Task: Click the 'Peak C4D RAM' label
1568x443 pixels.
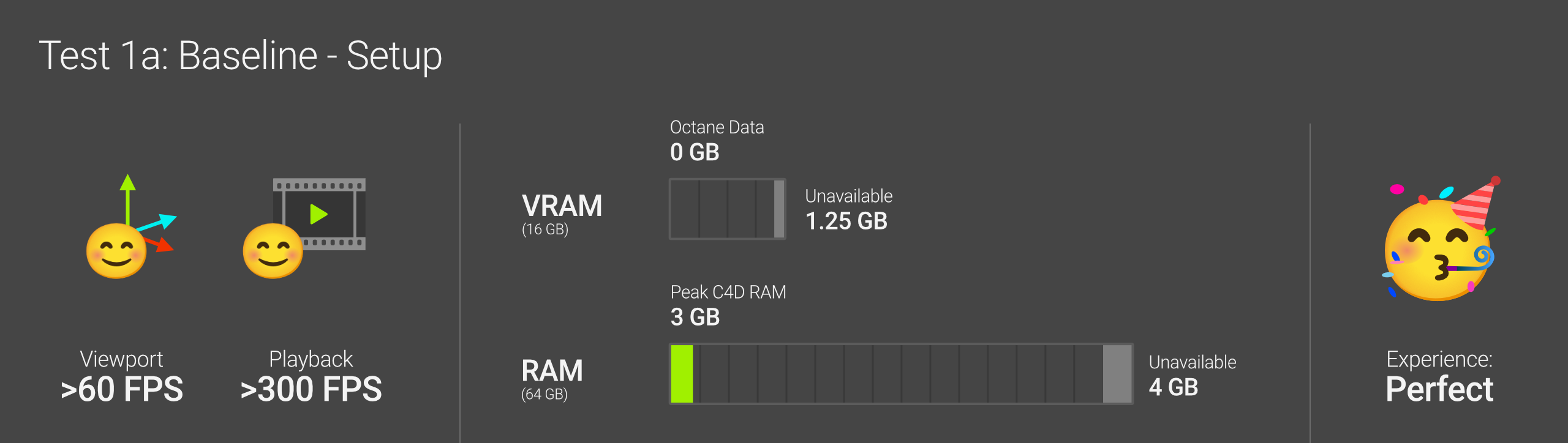Action: [x=728, y=292]
